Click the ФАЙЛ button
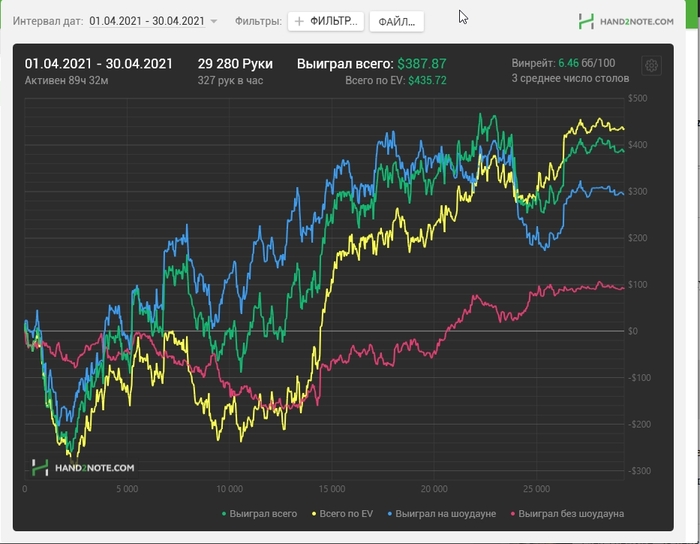Viewport: 700px width, 544px height. pos(396,21)
